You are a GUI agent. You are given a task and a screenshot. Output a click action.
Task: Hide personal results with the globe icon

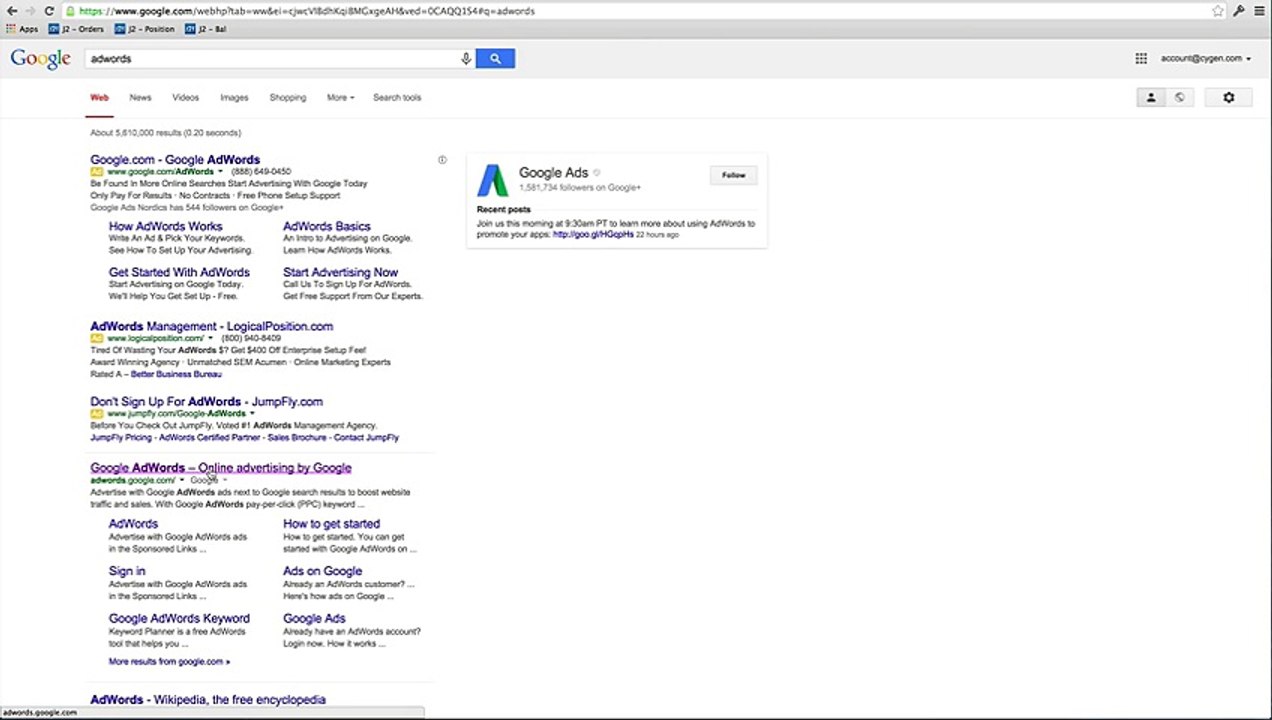pyautogui.click(x=1179, y=97)
